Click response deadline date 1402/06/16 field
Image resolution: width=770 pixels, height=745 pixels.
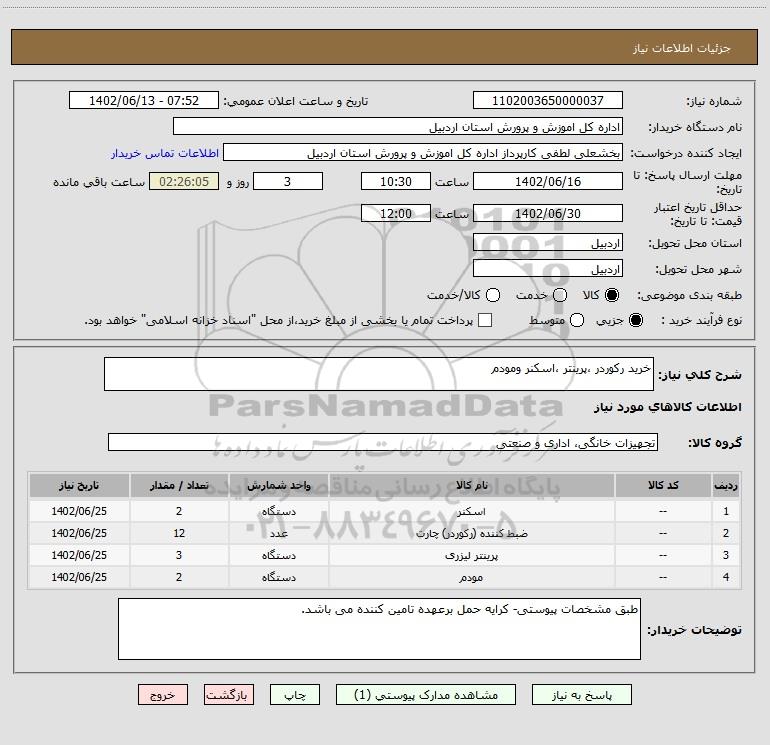click(548, 181)
